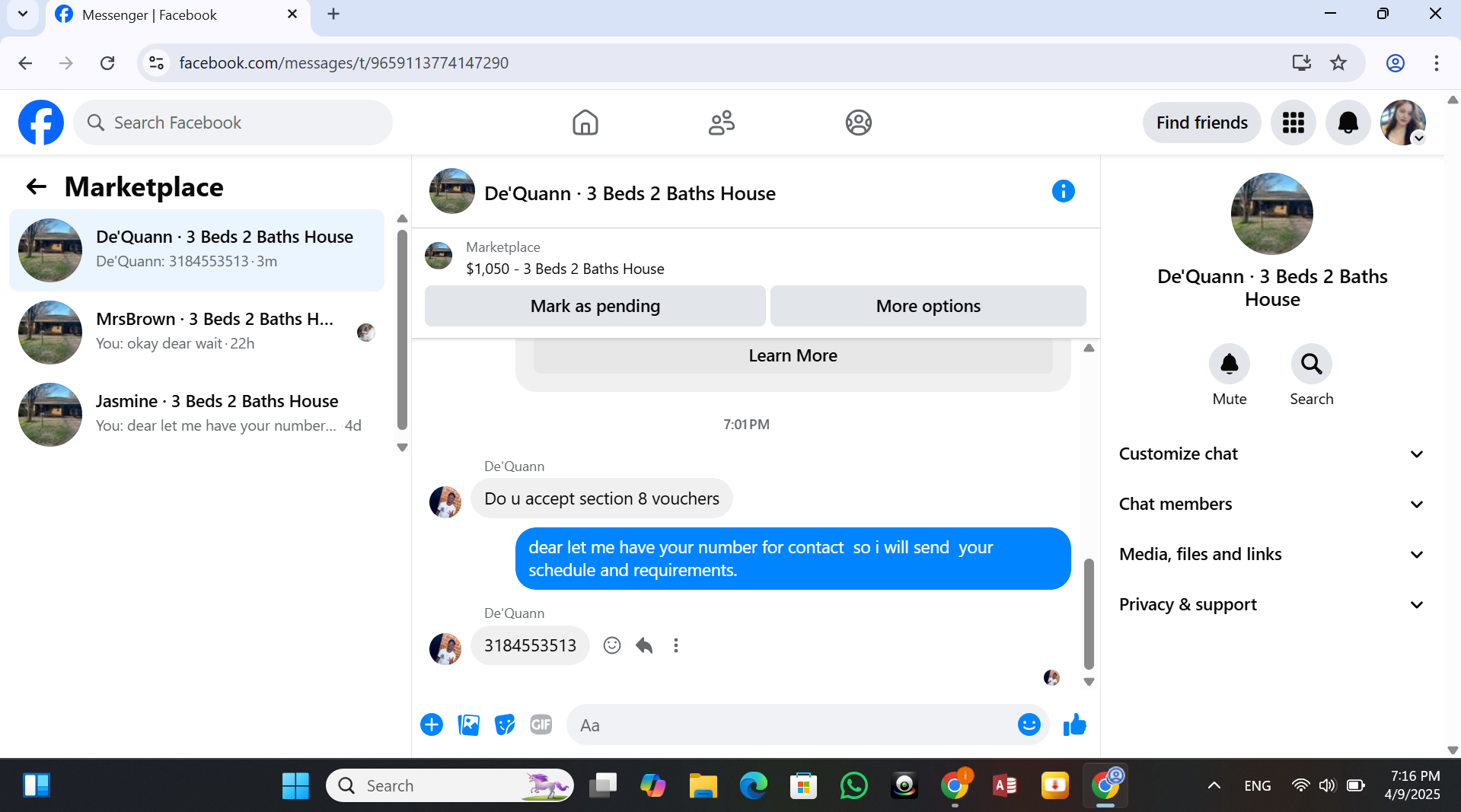Screen dimensions: 1461x812
Task: Open De'Quann conversation in the chat list
Action: tap(196, 250)
